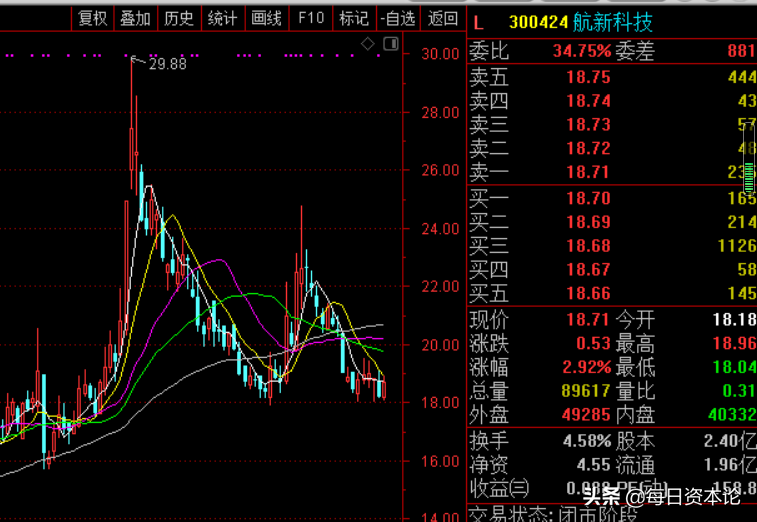Click 委比 value 34.75%

pos(582,51)
